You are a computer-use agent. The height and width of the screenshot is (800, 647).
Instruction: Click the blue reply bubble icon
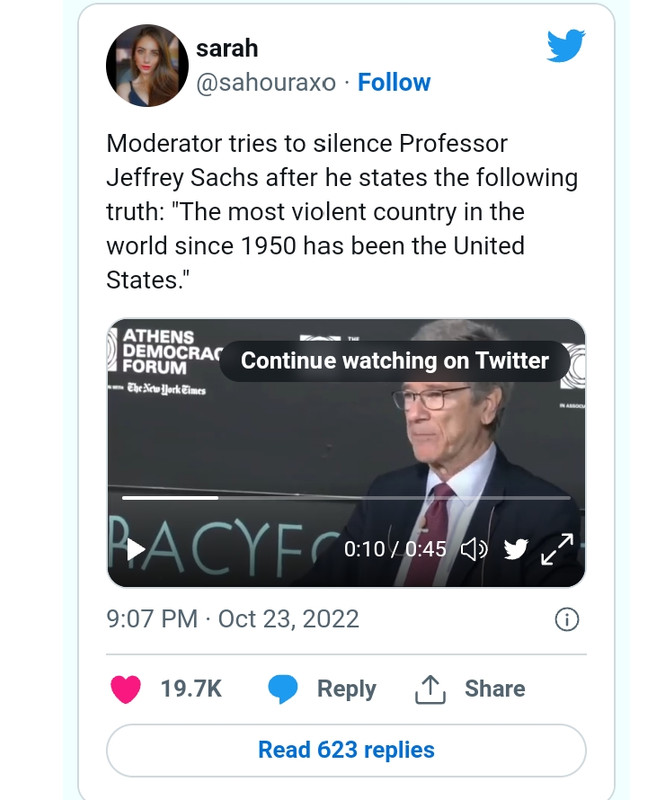(283, 689)
